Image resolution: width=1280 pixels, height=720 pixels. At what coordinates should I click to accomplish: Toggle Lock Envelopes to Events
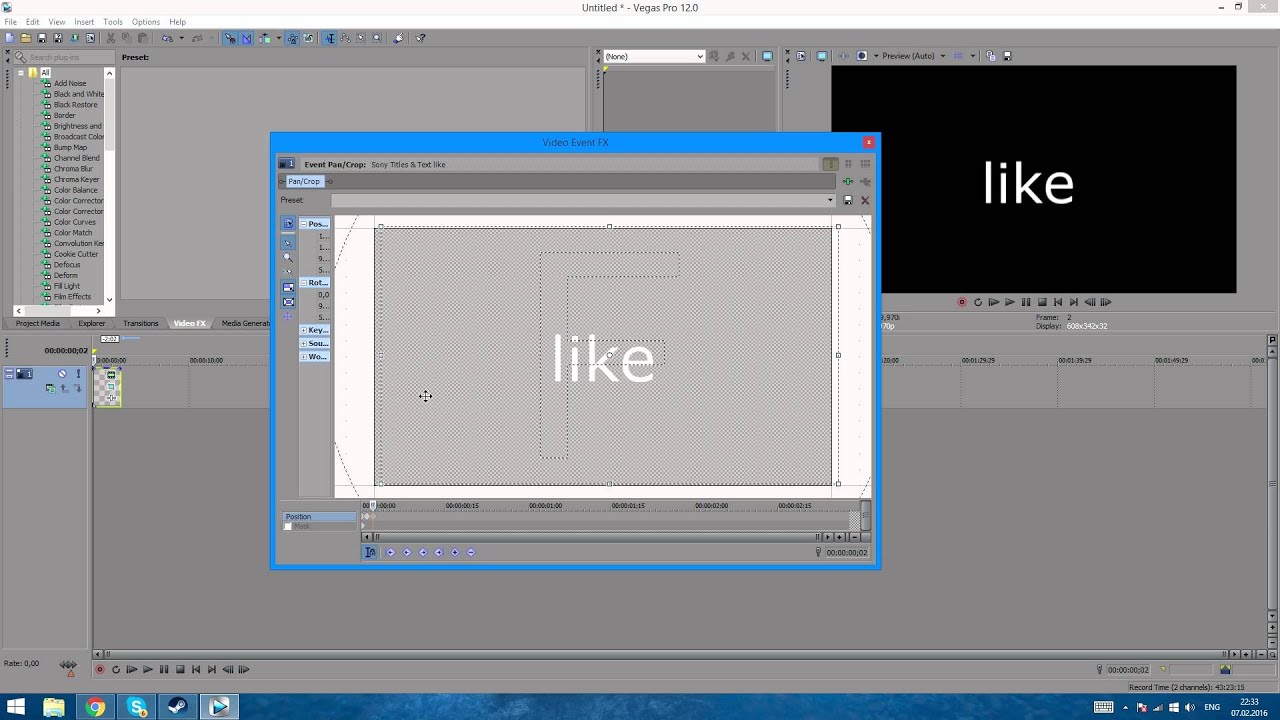292,38
